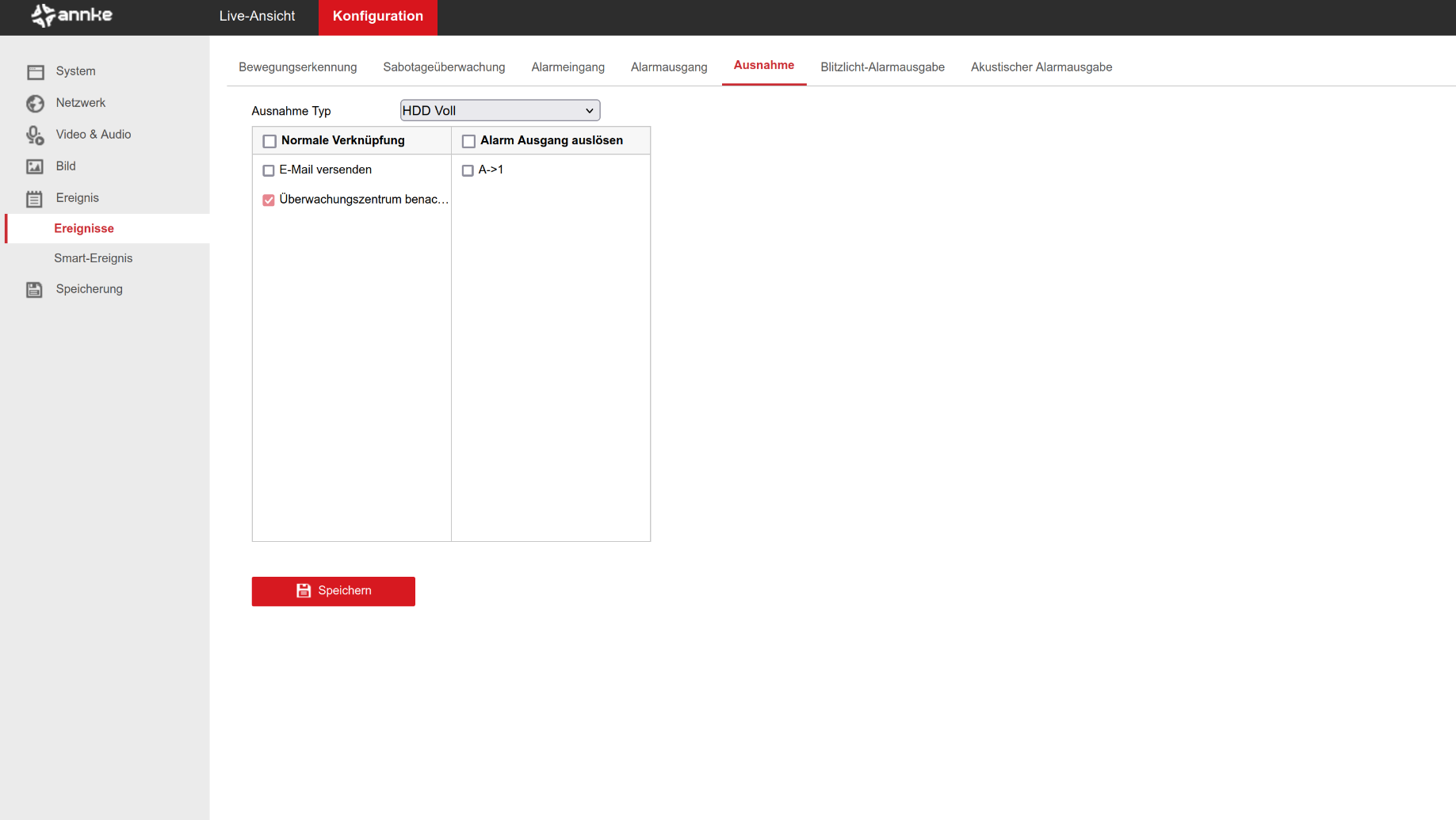Open Smart-Ereignis in the sidebar

coord(93,258)
